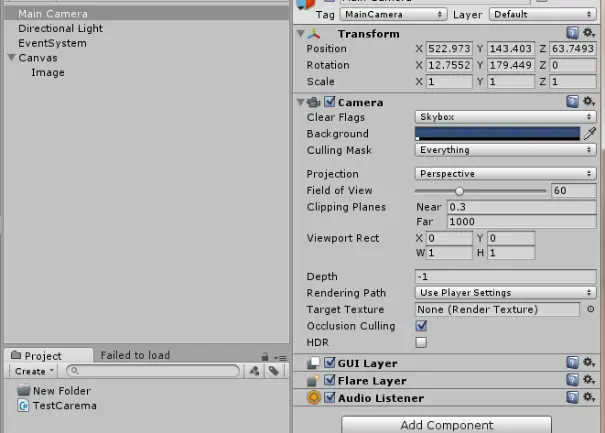
Task: Uncheck Occlusion Culling
Action: pos(421,326)
